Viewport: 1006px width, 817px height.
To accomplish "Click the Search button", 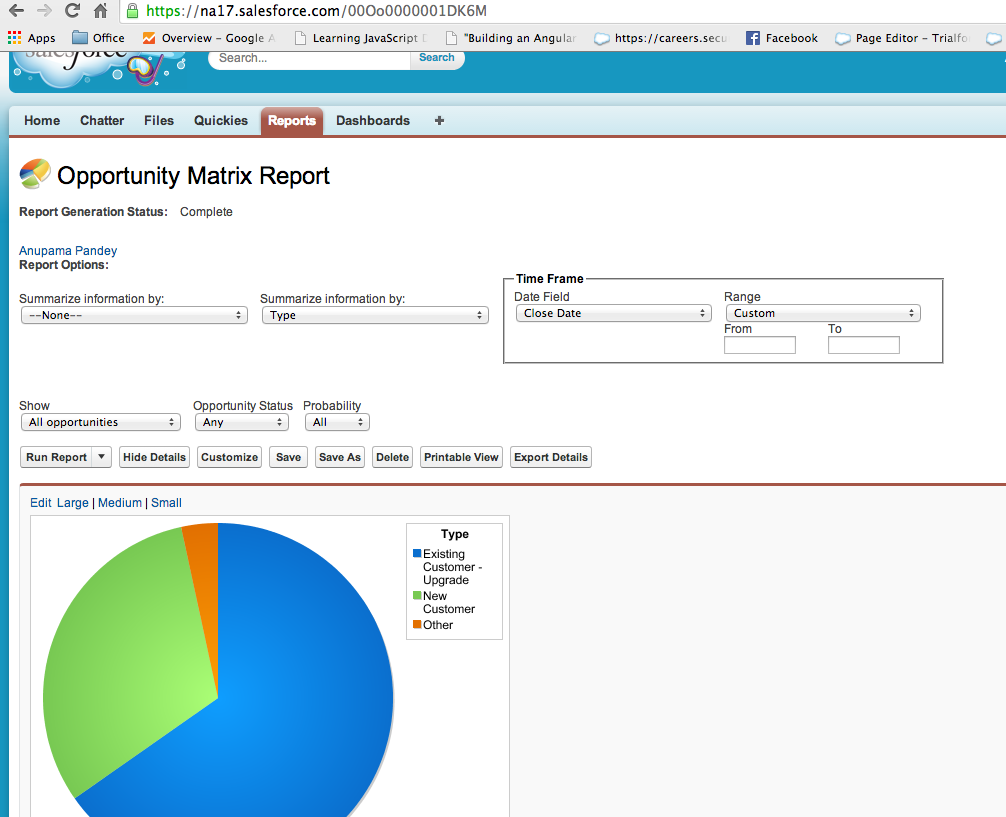I will click(437, 58).
